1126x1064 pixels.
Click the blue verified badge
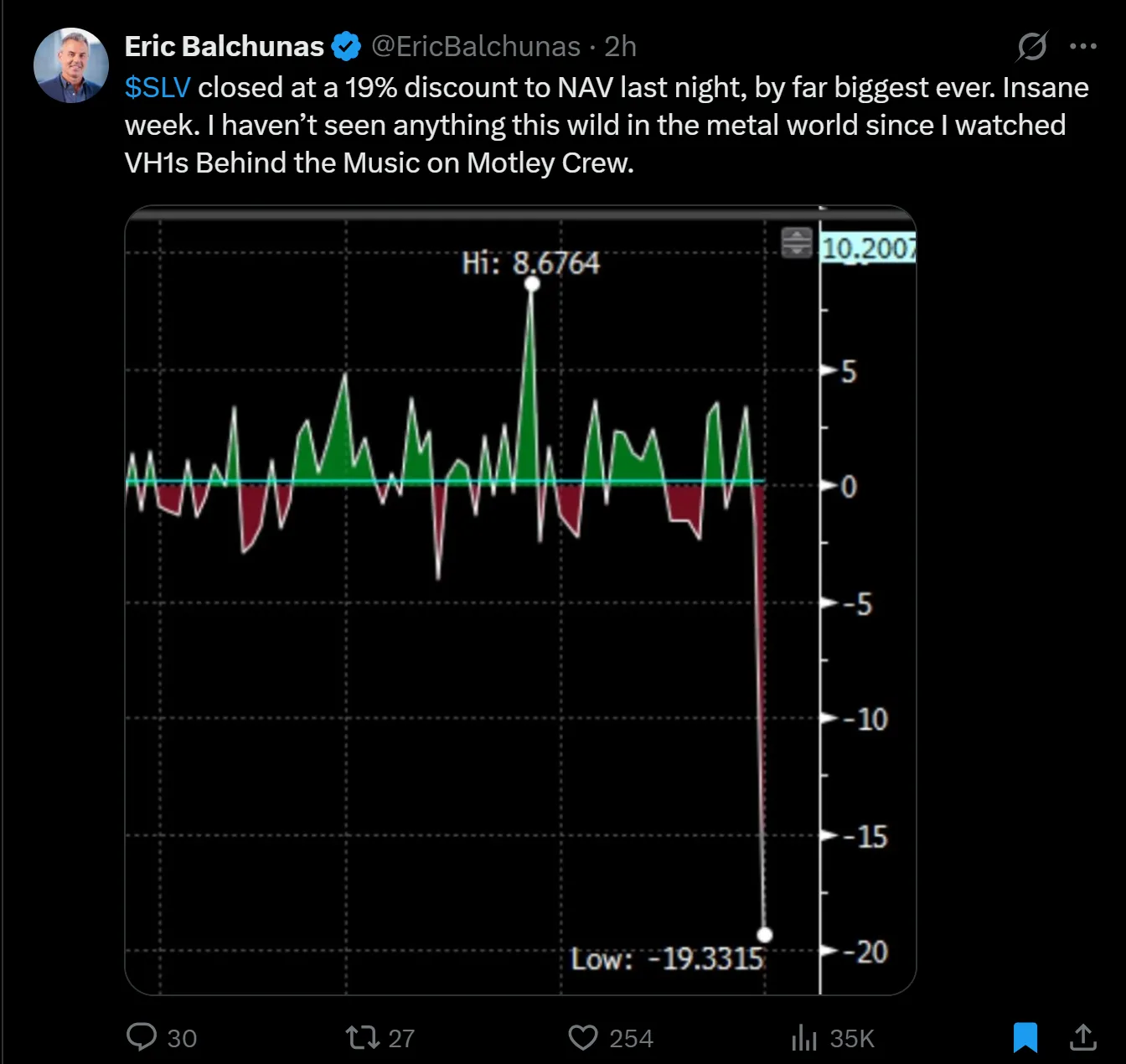346,47
